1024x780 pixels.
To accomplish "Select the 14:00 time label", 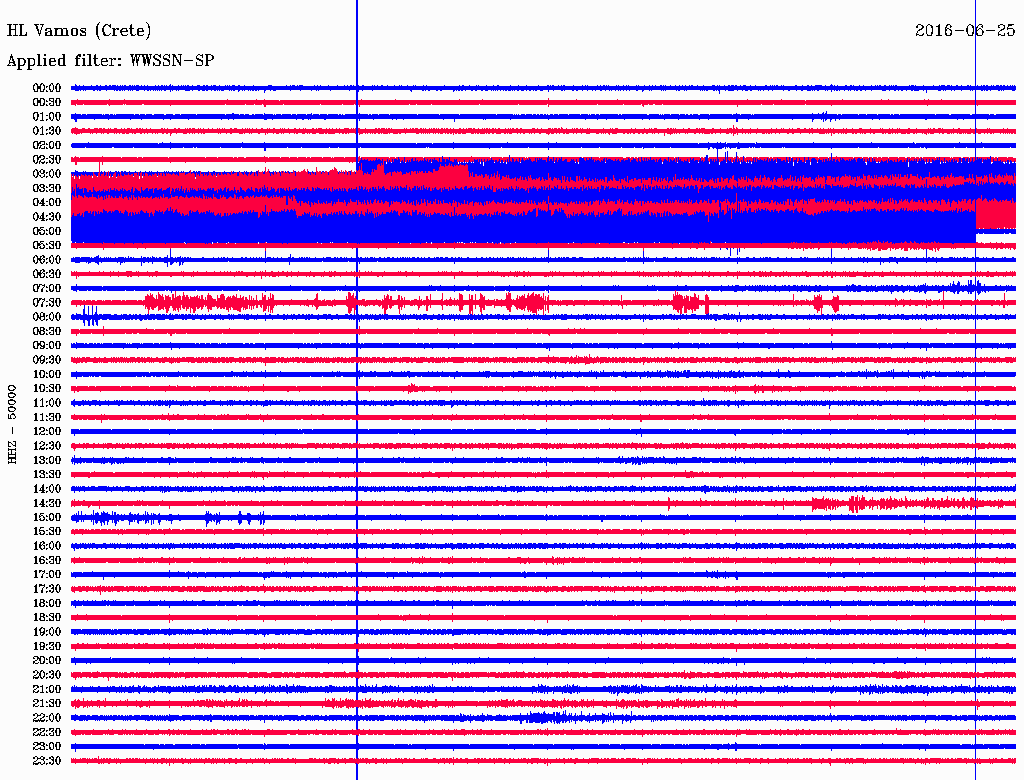I will tap(47, 489).
